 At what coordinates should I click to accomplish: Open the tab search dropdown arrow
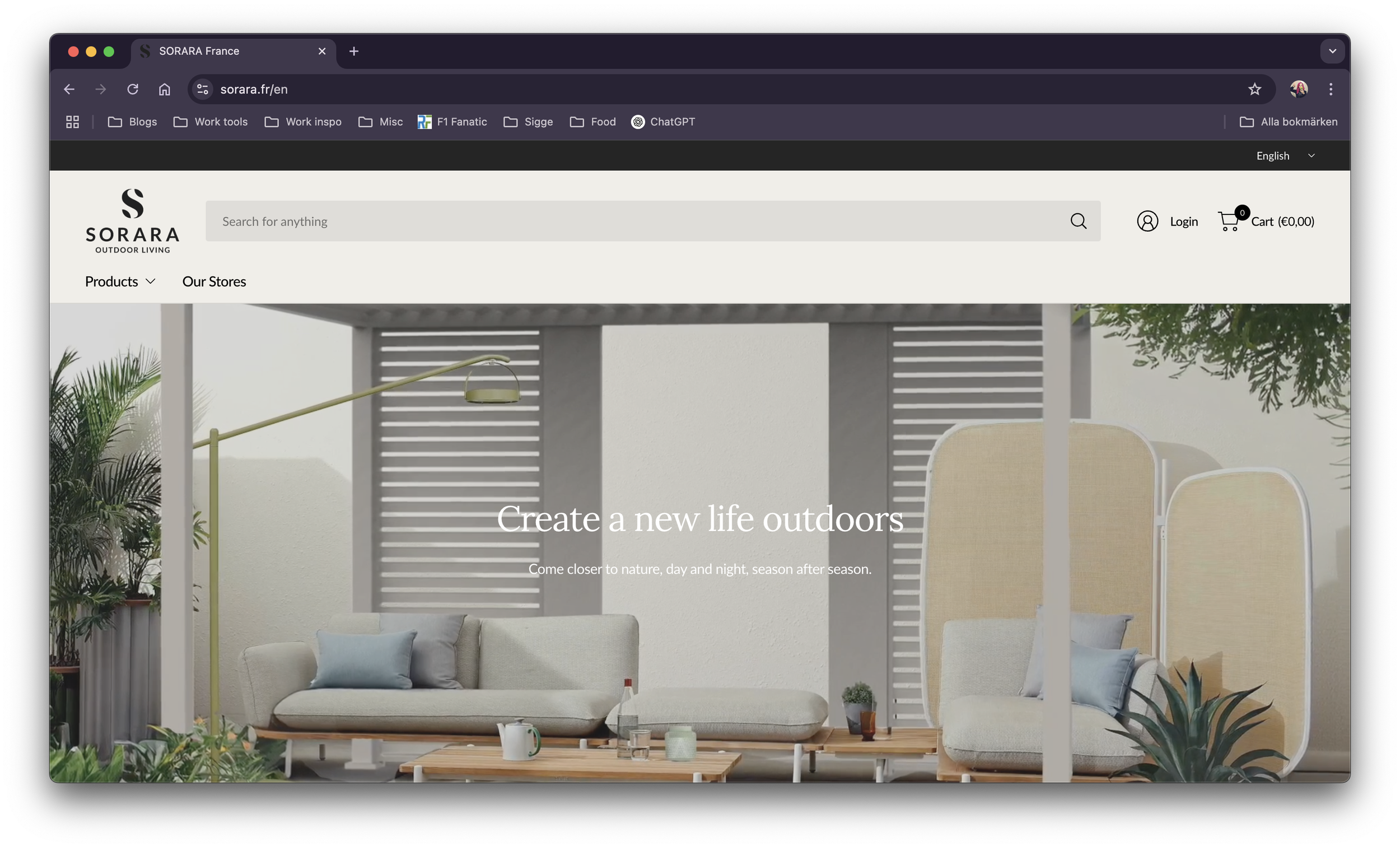(x=1332, y=51)
